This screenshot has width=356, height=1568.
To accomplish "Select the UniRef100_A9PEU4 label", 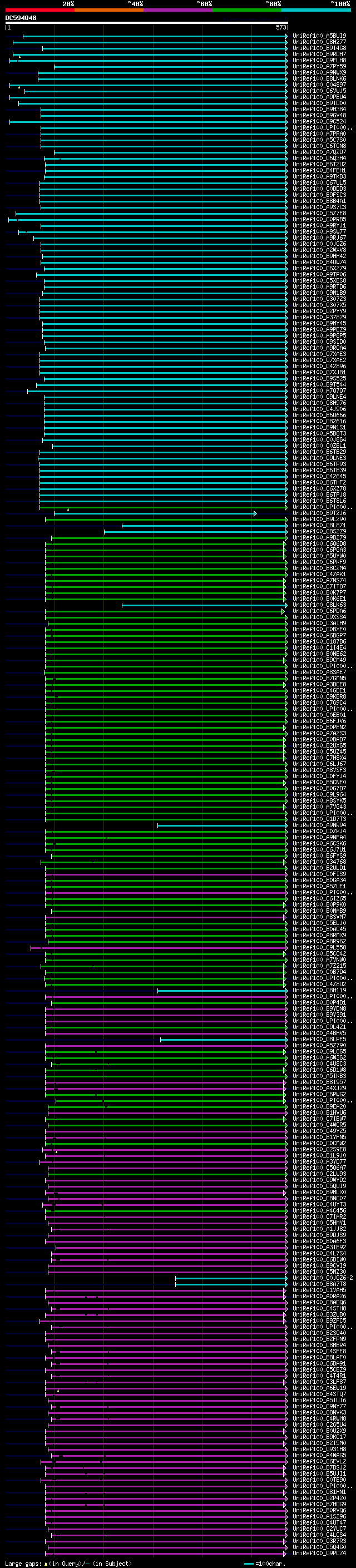I will tap(319, 97).
